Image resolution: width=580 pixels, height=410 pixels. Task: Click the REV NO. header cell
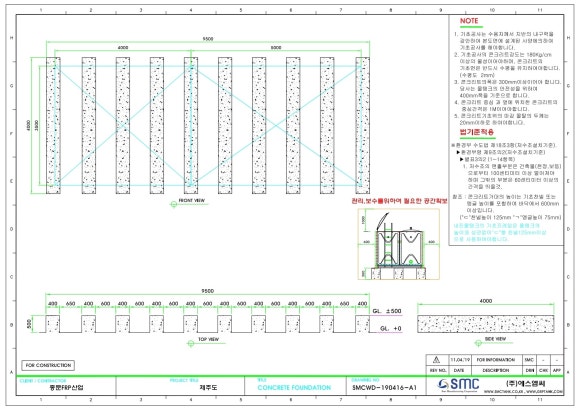[x=438, y=370]
